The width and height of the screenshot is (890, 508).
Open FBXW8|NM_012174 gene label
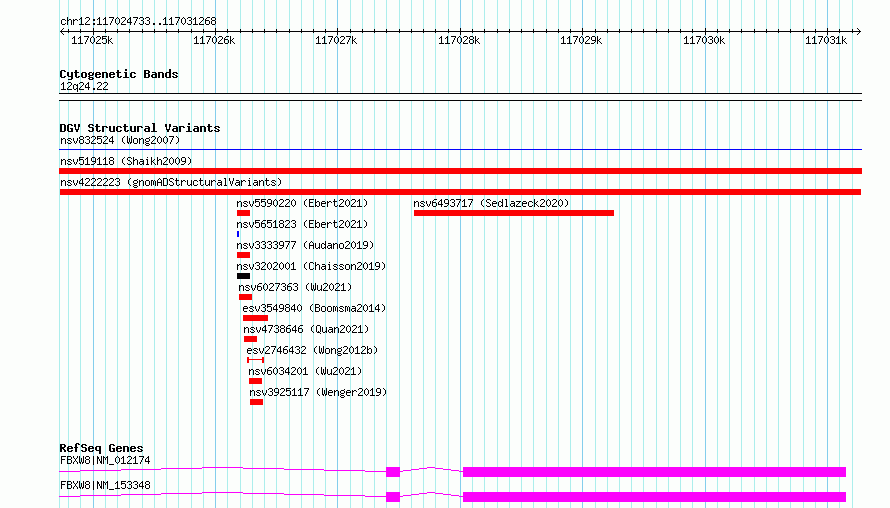click(x=105, y=460)
